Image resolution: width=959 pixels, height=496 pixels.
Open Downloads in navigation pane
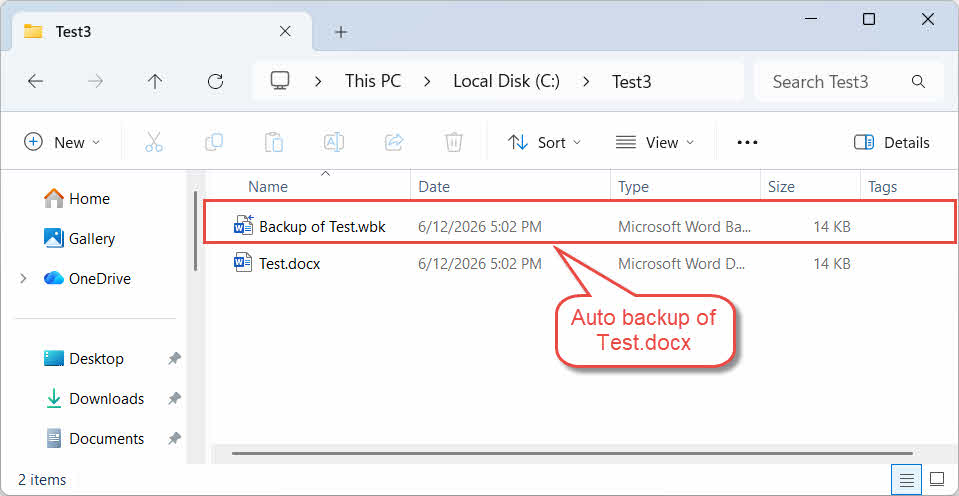point(94,399)
